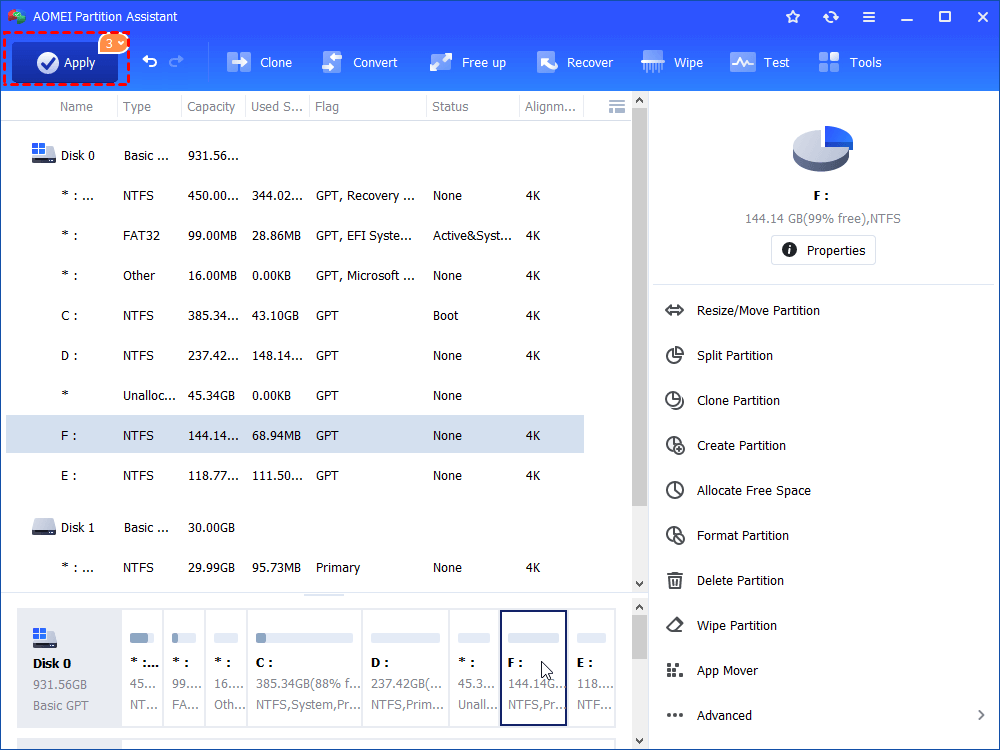This screenshot has width=1000, height=750.
Task: Click the F: pie chart icon
Action: (823, 149)
